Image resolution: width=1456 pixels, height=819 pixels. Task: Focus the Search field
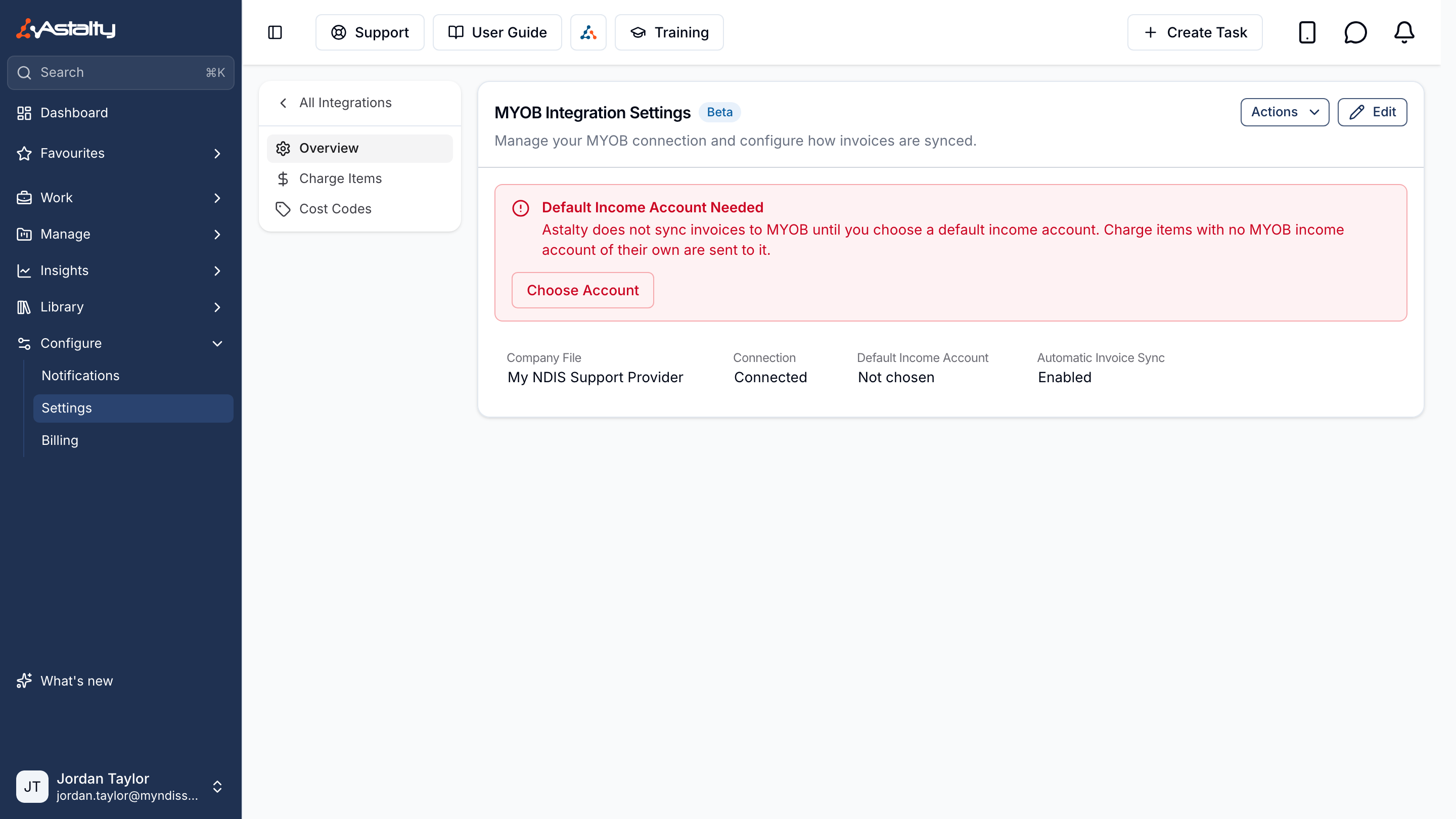coord(121,72)
